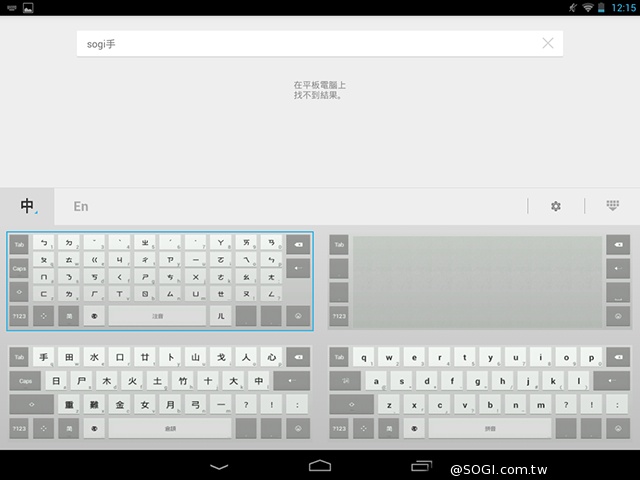Image resolution: width=640 pixels, height=480 pixels.
Task: Tap the battery status icon
Action: (601, 7)
